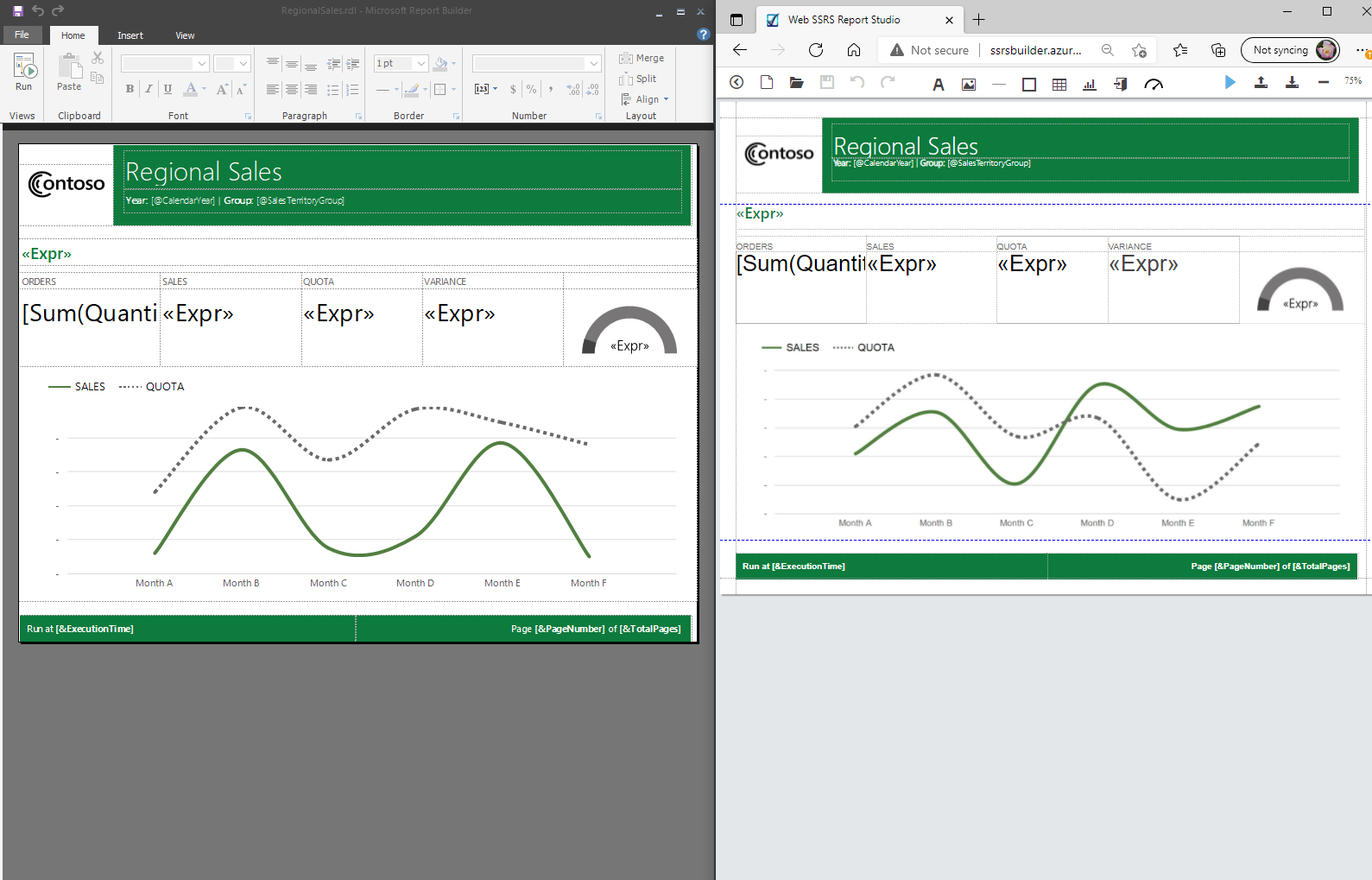Toggle left text alignment in Paragraph group

[273, 89]
